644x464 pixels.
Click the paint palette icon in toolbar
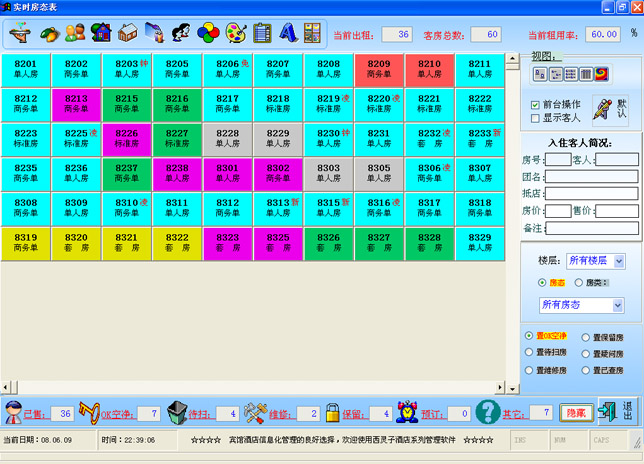pyautogui.click(x=236, y=33)
